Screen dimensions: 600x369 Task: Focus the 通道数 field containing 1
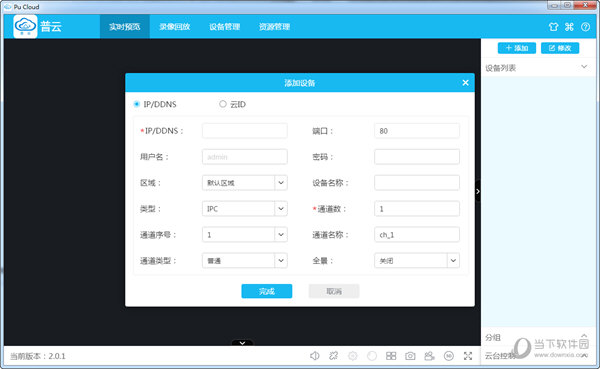coord(417,209)
